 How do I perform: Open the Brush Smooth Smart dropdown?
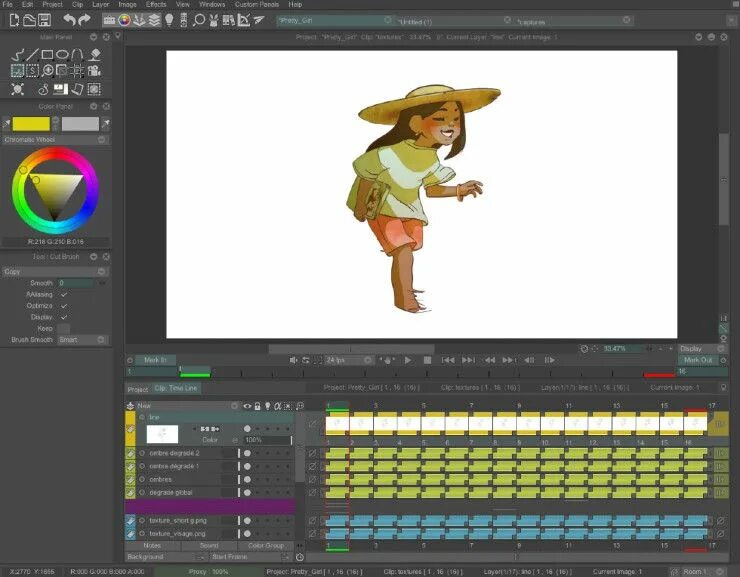pyautogui.click(x=83, y=340)
